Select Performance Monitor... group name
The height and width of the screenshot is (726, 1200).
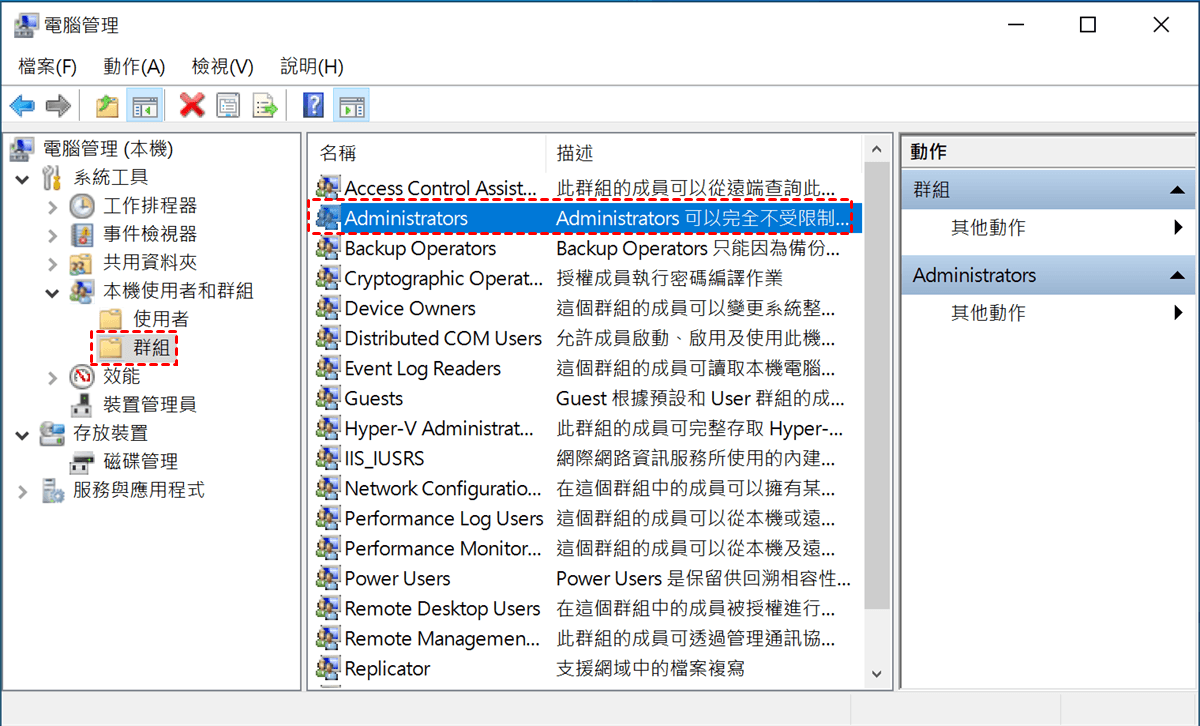tap(442, 548)
